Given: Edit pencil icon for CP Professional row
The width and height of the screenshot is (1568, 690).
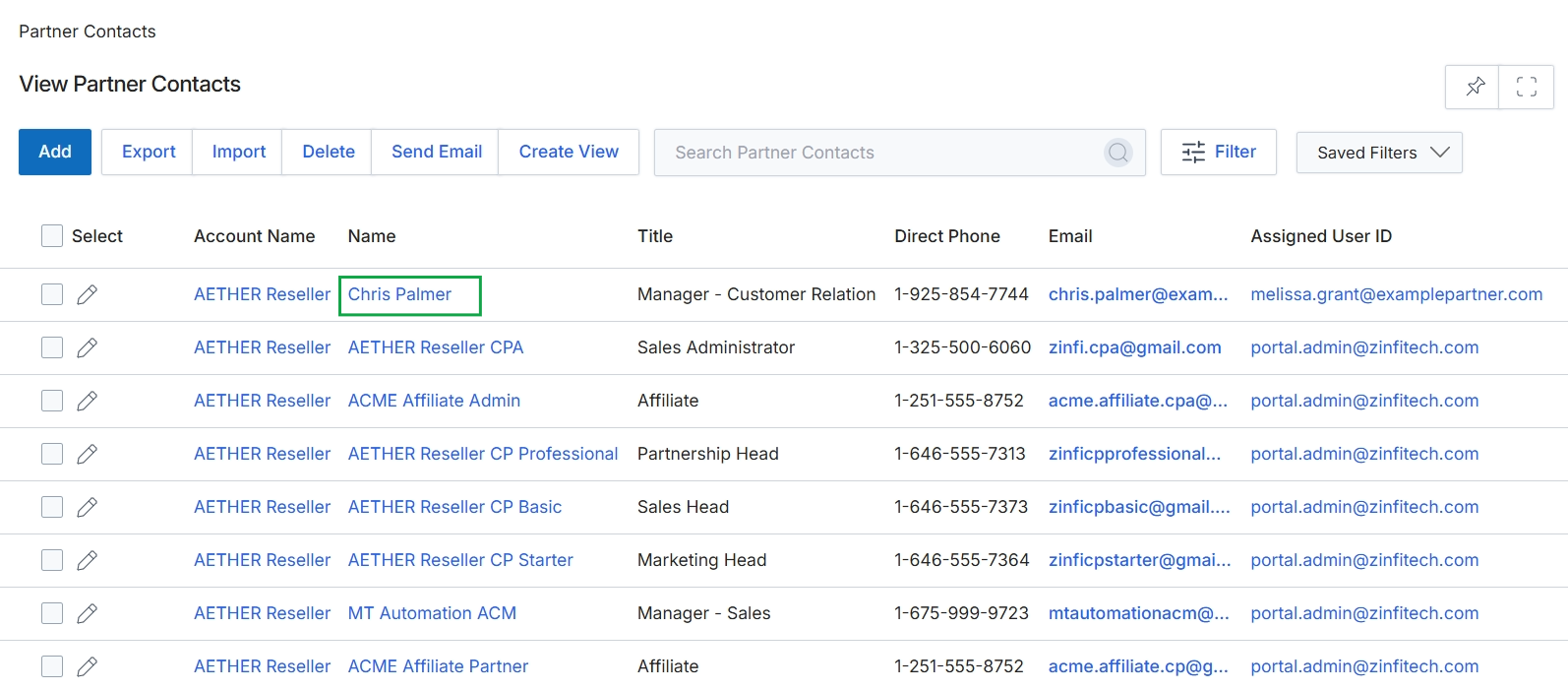Looking at the screenshot, I should [87, 454].
